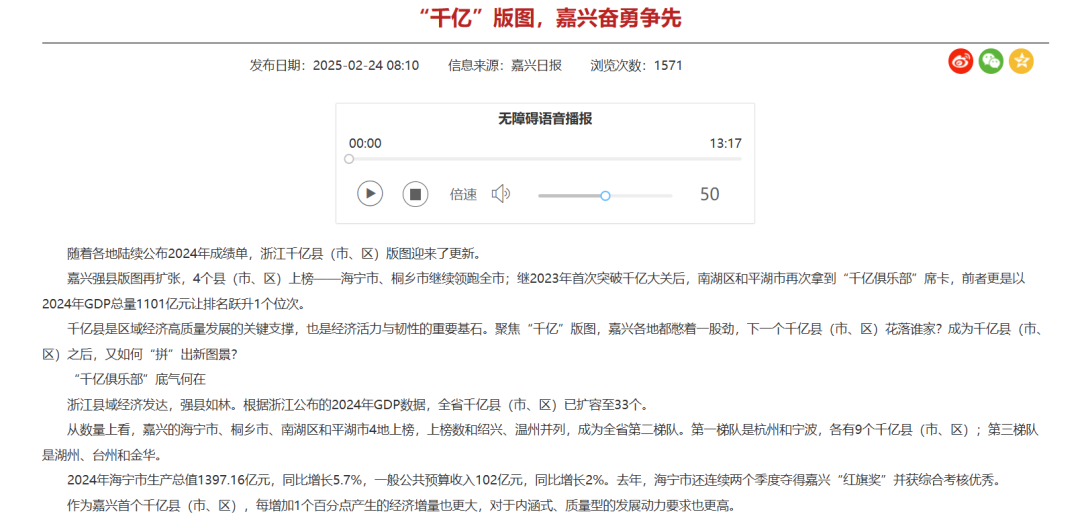The width and height of the screenshot is (1080, 516).
Task: Click the 无障碍语音播报 heading
Action: coord(546,118)
